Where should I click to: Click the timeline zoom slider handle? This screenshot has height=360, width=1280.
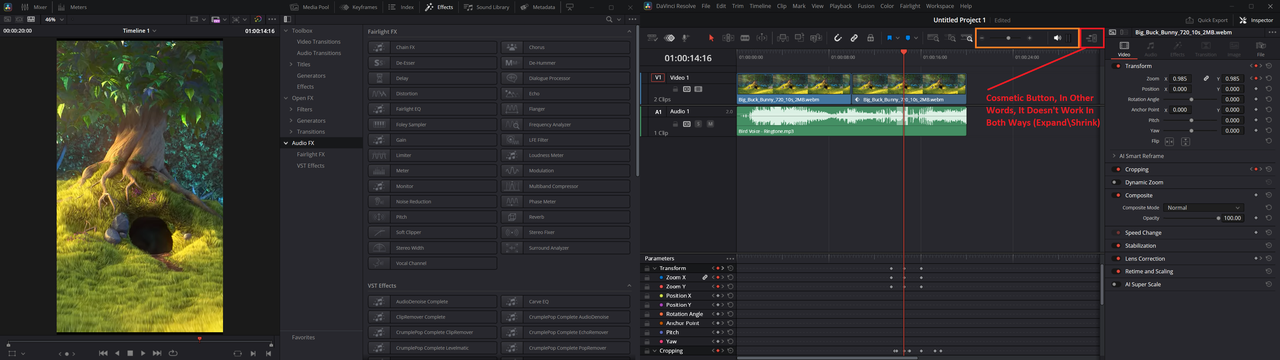(1008, 38)
